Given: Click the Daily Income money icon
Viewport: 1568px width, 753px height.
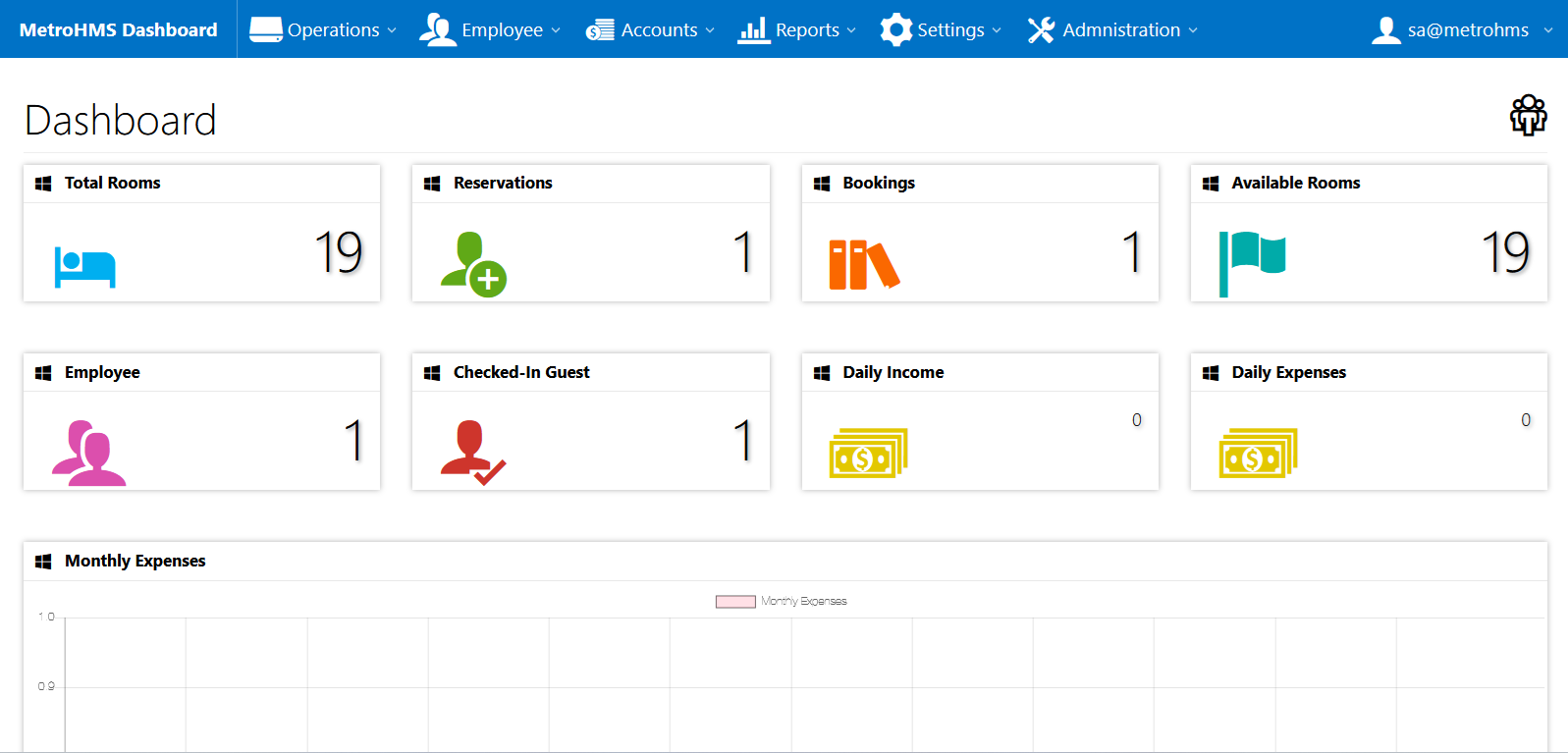Looking at the screenshot, I should 868,453.
